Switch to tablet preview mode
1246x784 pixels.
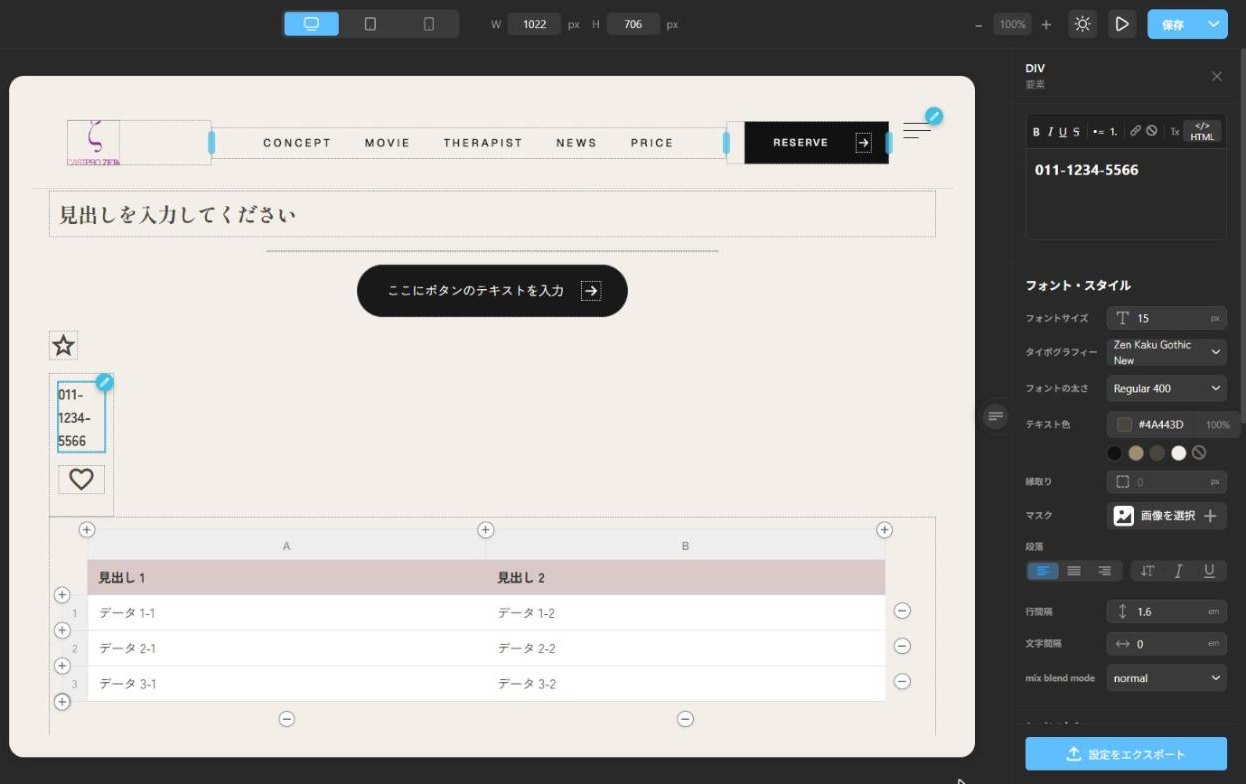tap(370, 24)
